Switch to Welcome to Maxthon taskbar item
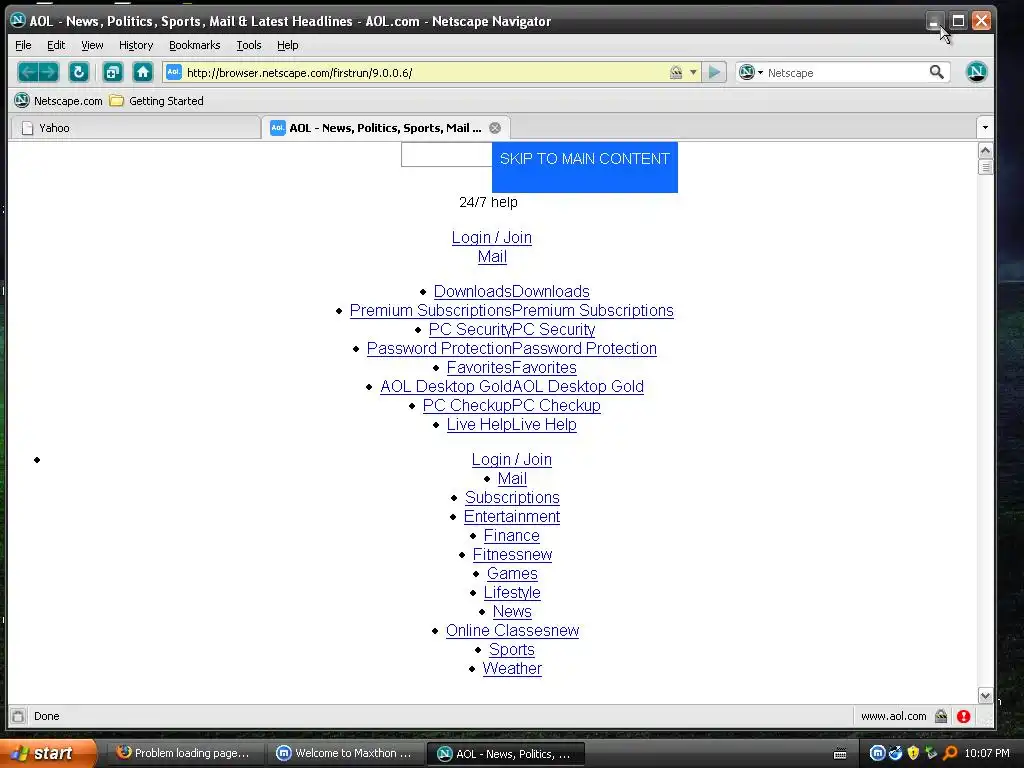 [345, 753]
